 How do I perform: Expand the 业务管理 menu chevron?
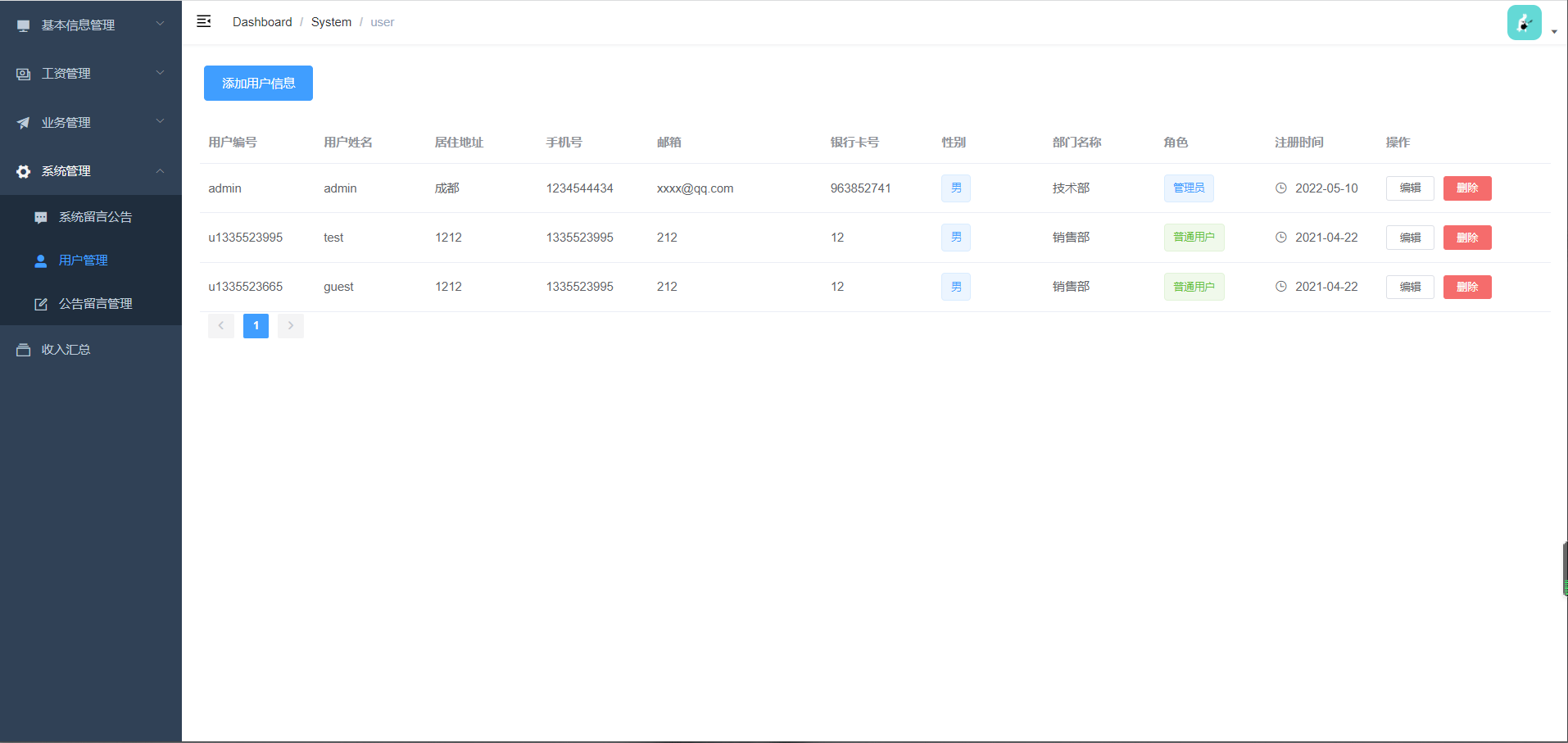pyautogui.click(x=160, y=121)
